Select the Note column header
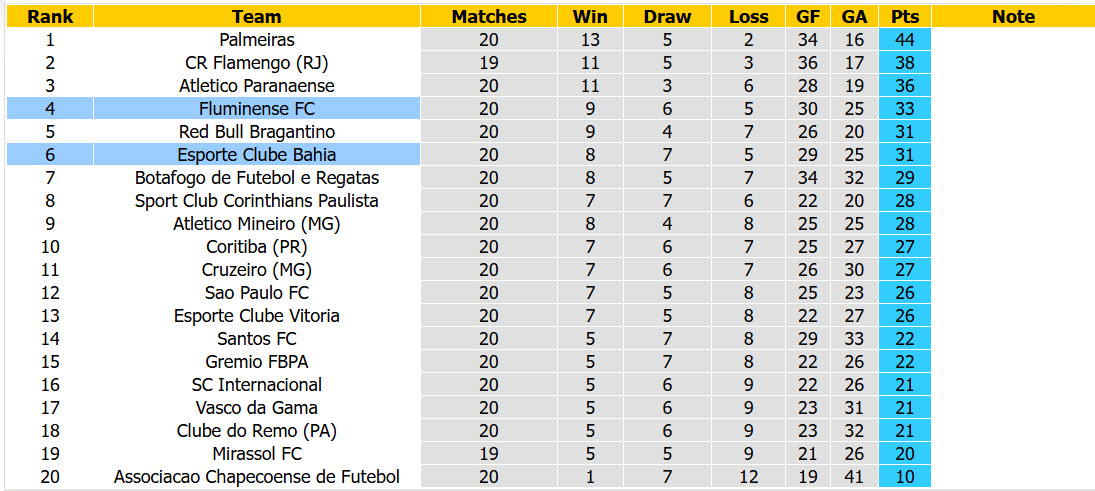 click(1013, 17)
